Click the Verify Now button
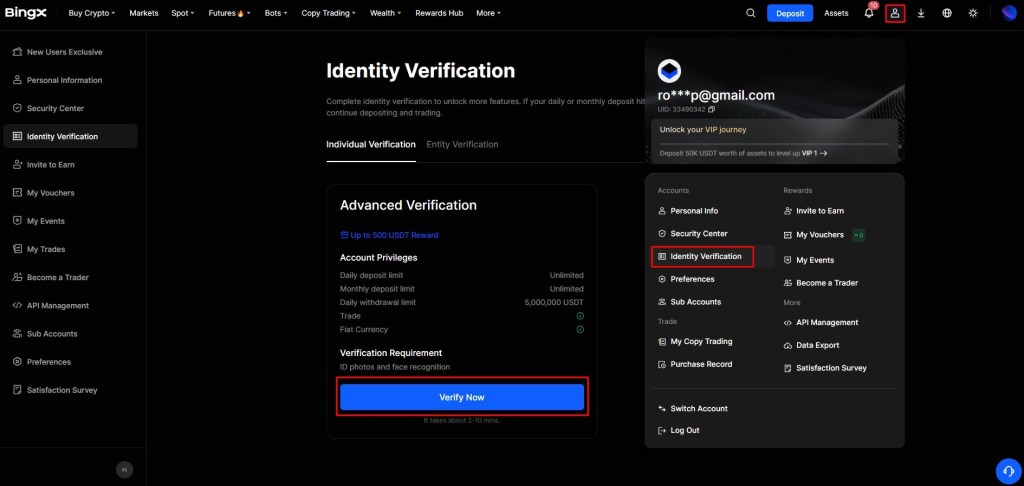 [x=462, y=397]
